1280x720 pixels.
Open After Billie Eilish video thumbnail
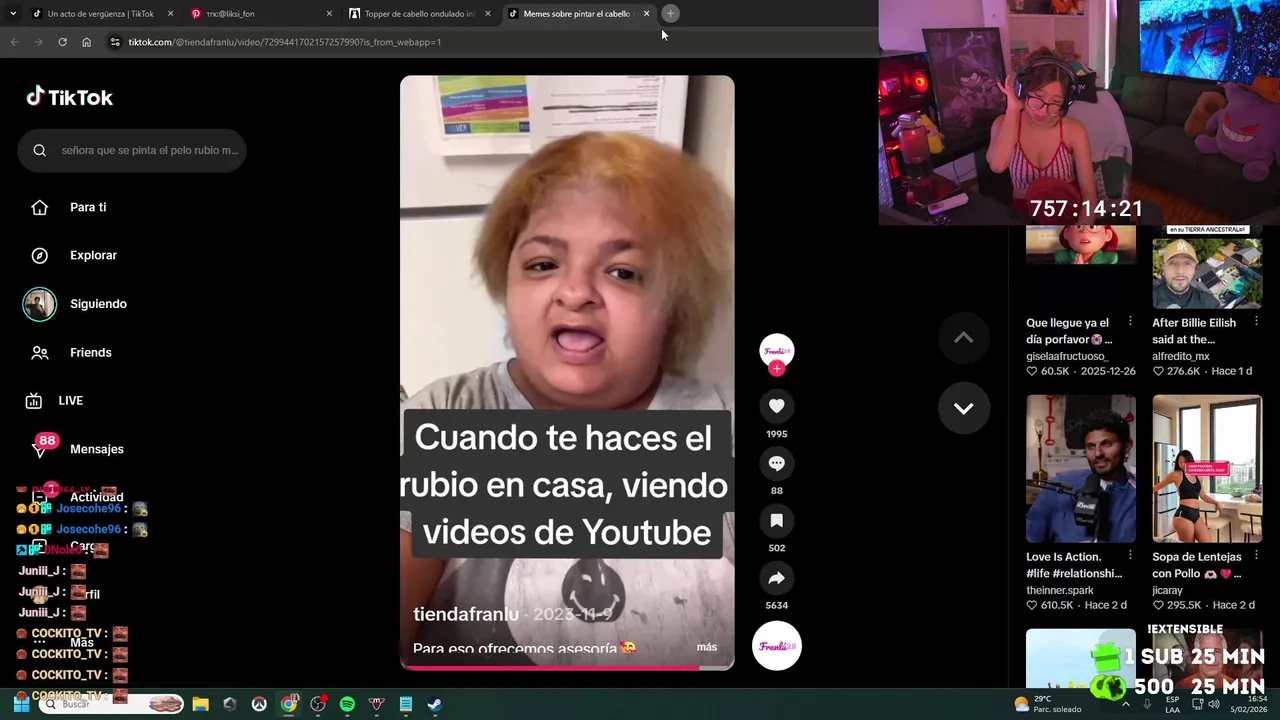(x=1207, y=267)
